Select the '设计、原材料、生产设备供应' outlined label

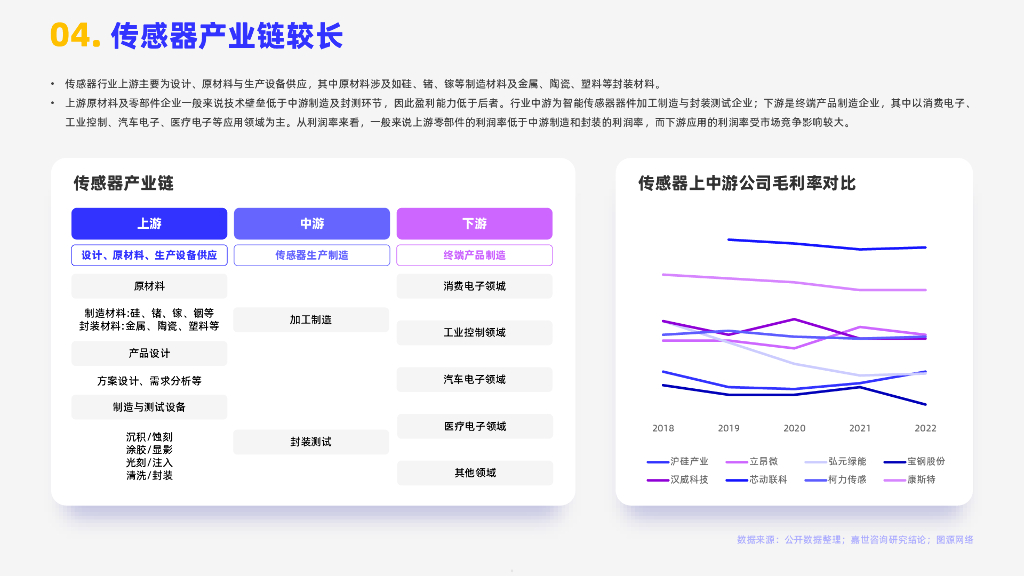coord(149,255)
